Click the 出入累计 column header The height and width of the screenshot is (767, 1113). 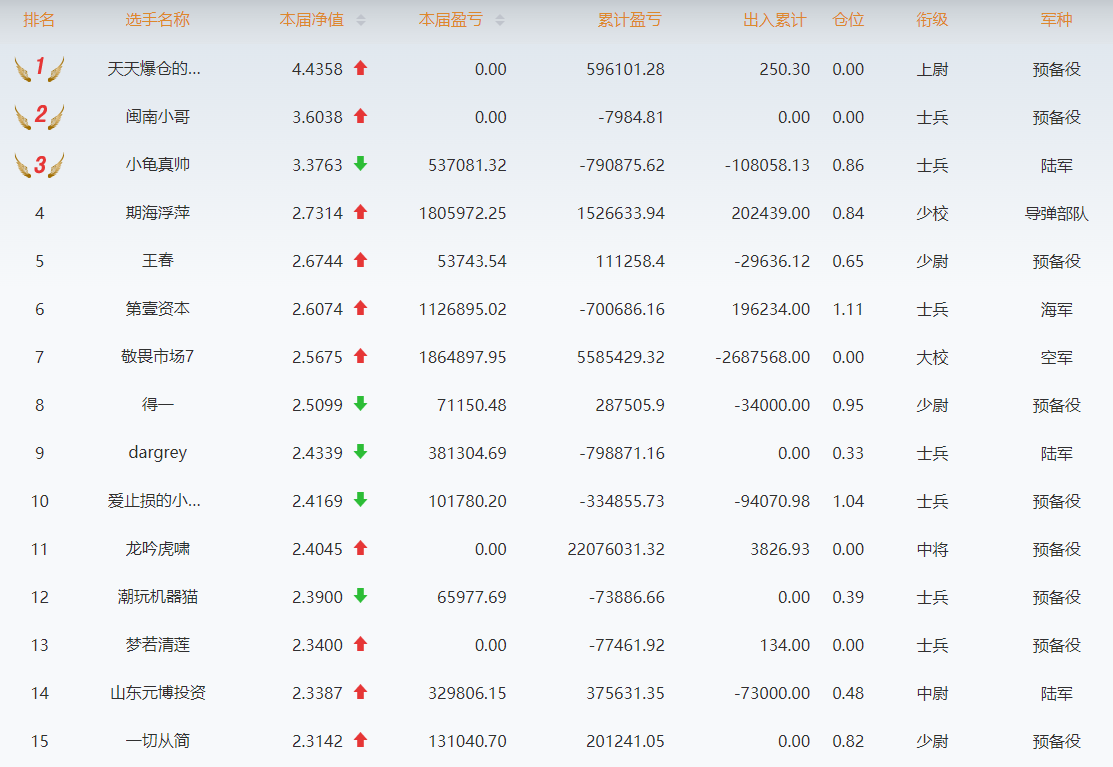[774, 20]
